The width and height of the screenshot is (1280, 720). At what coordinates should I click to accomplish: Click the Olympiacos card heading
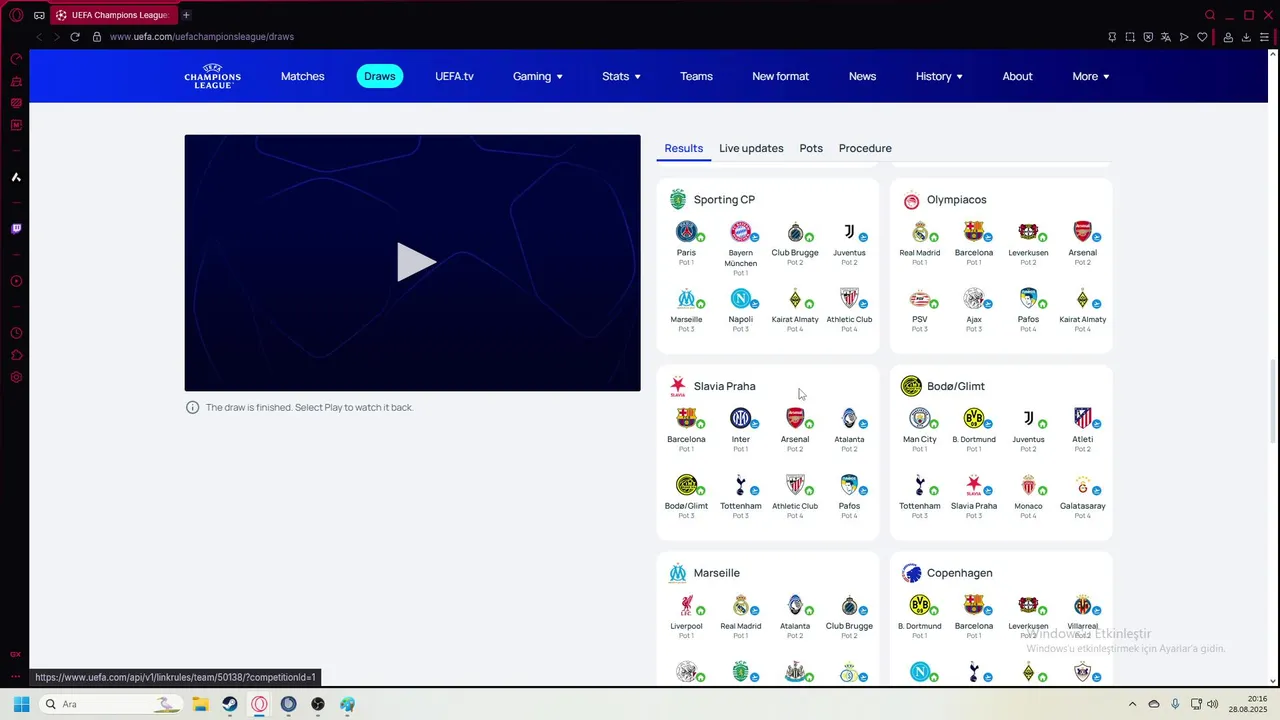click(x=956, y=199)
